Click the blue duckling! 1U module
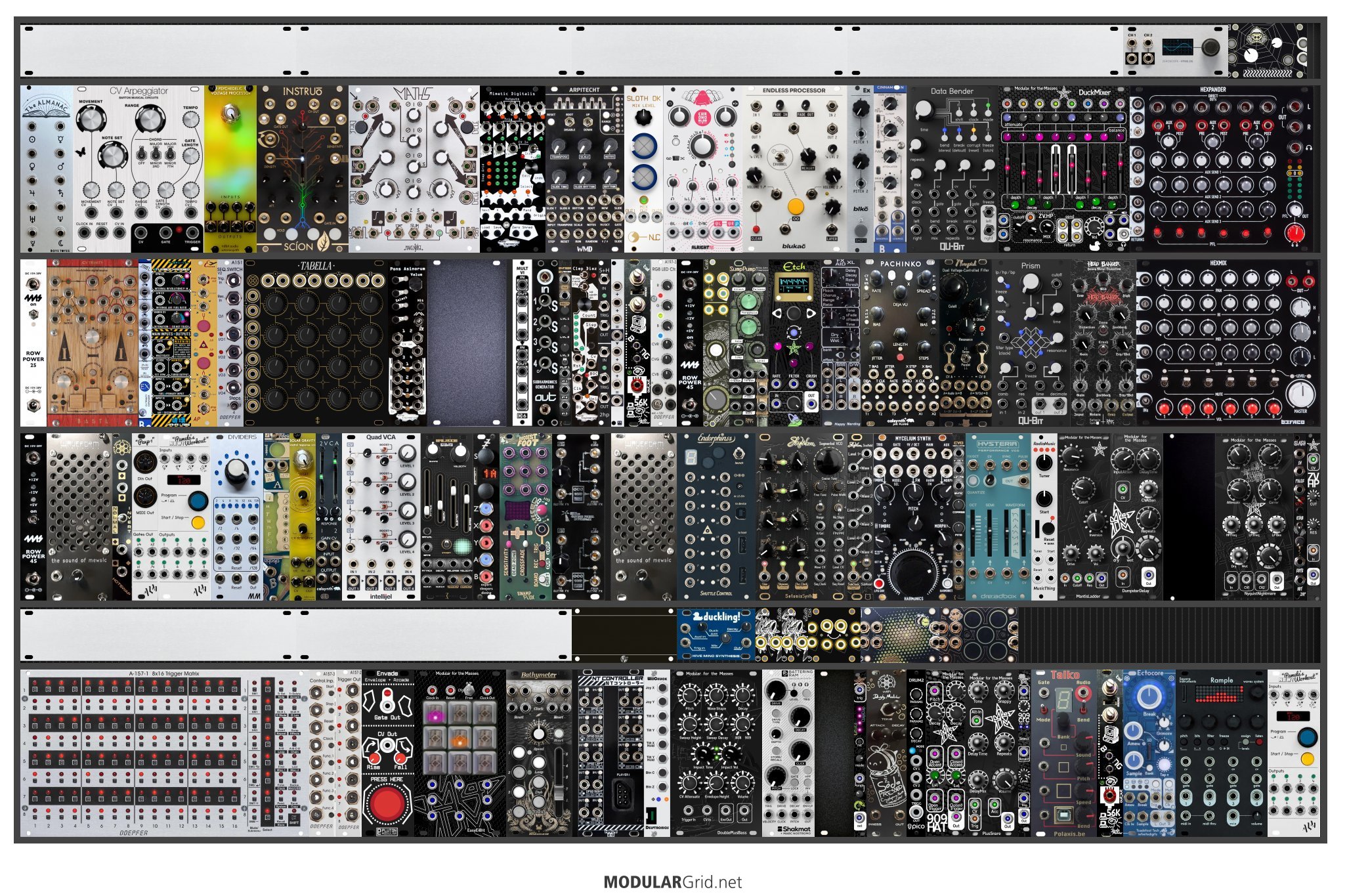1347x896 pixels. [716, 634]
